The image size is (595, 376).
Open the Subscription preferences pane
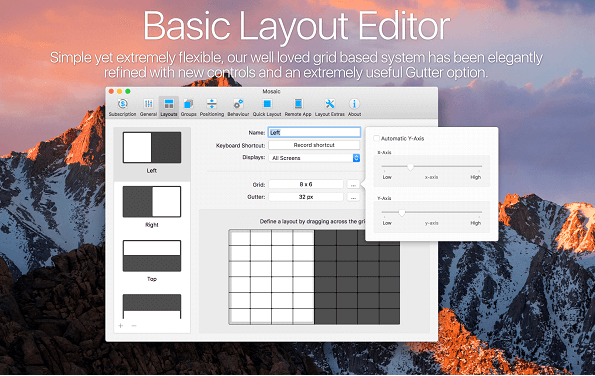point(122,107)
